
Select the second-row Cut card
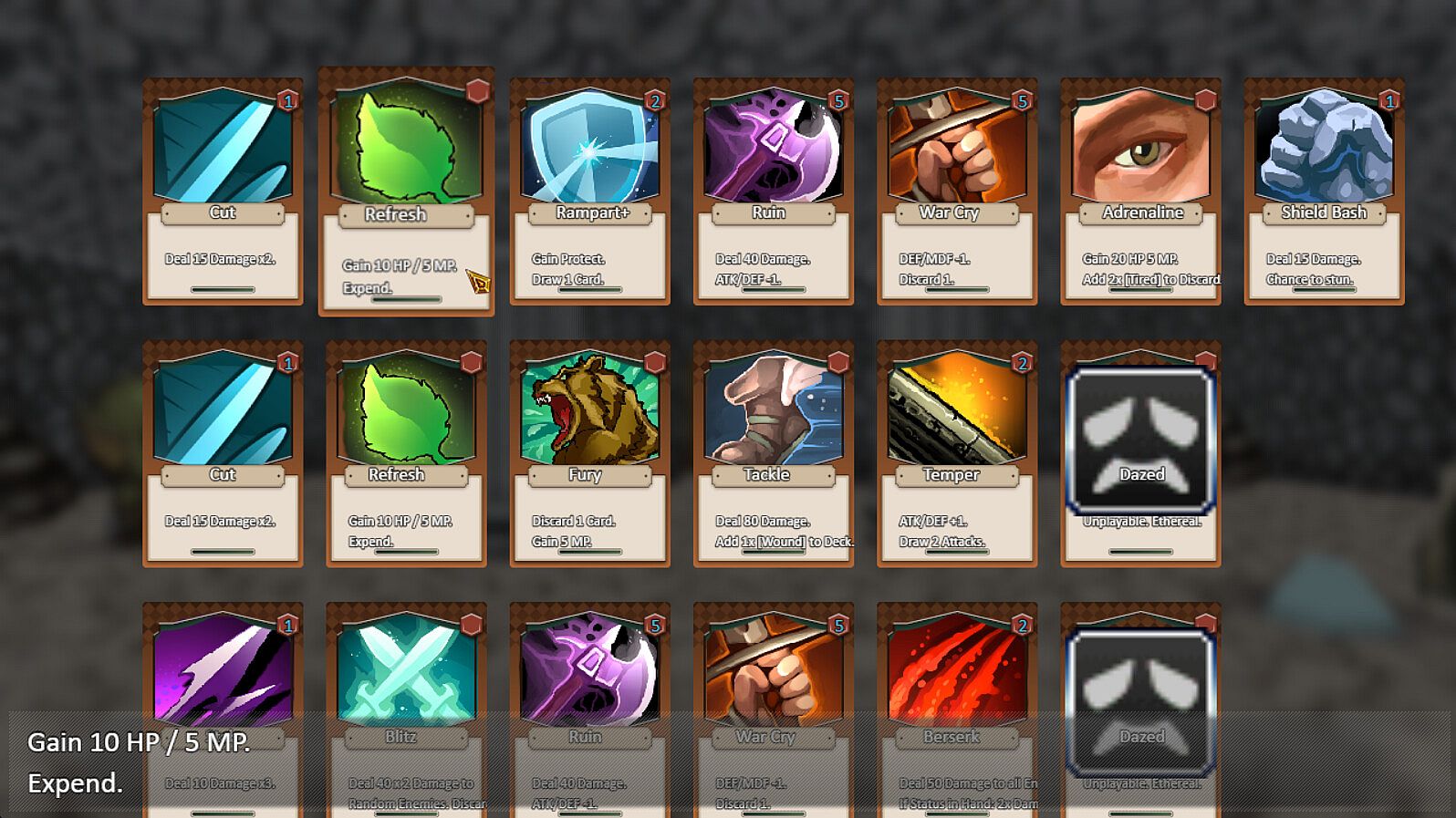pos(223,453)
